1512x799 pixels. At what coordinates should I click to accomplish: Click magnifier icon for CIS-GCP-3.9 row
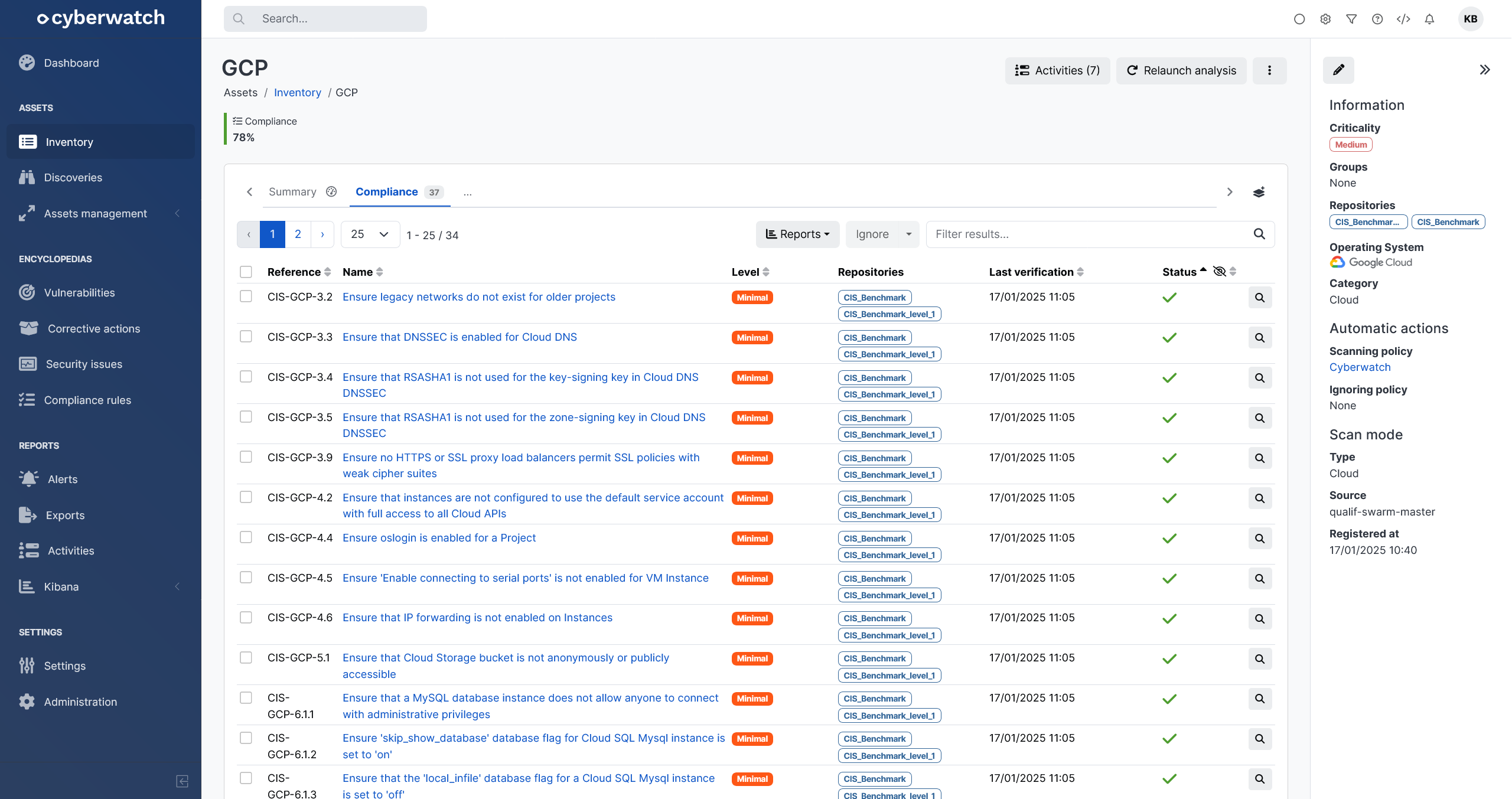(1260, 458)
